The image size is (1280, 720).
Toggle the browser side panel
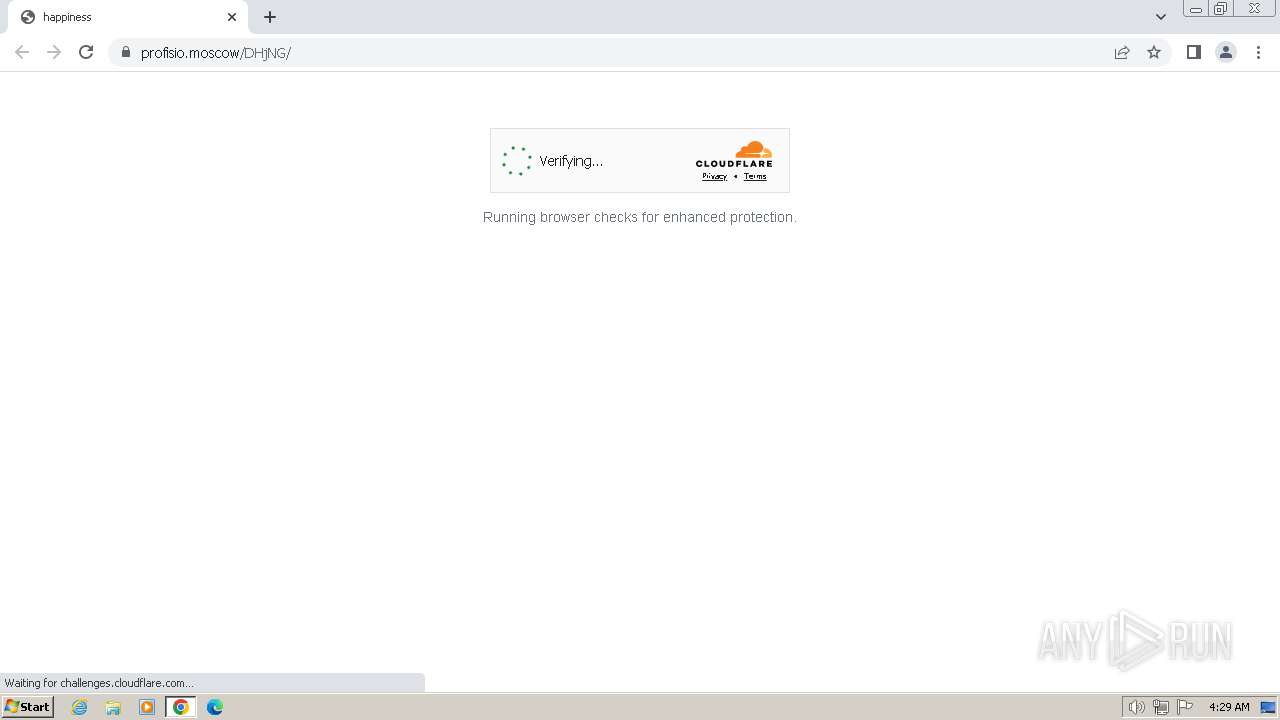point(1193,52)
